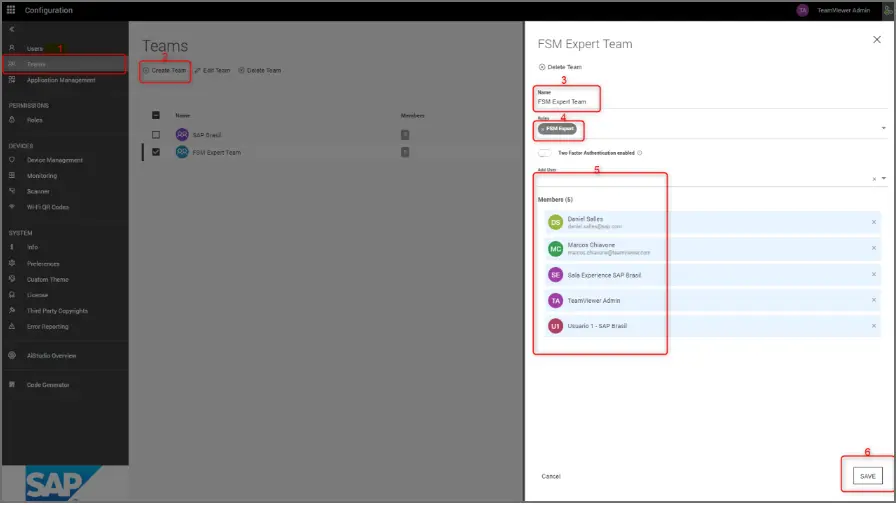Click the Teams sidebar icon
This screenshot has height=505, width=896.
coord(11,64)
